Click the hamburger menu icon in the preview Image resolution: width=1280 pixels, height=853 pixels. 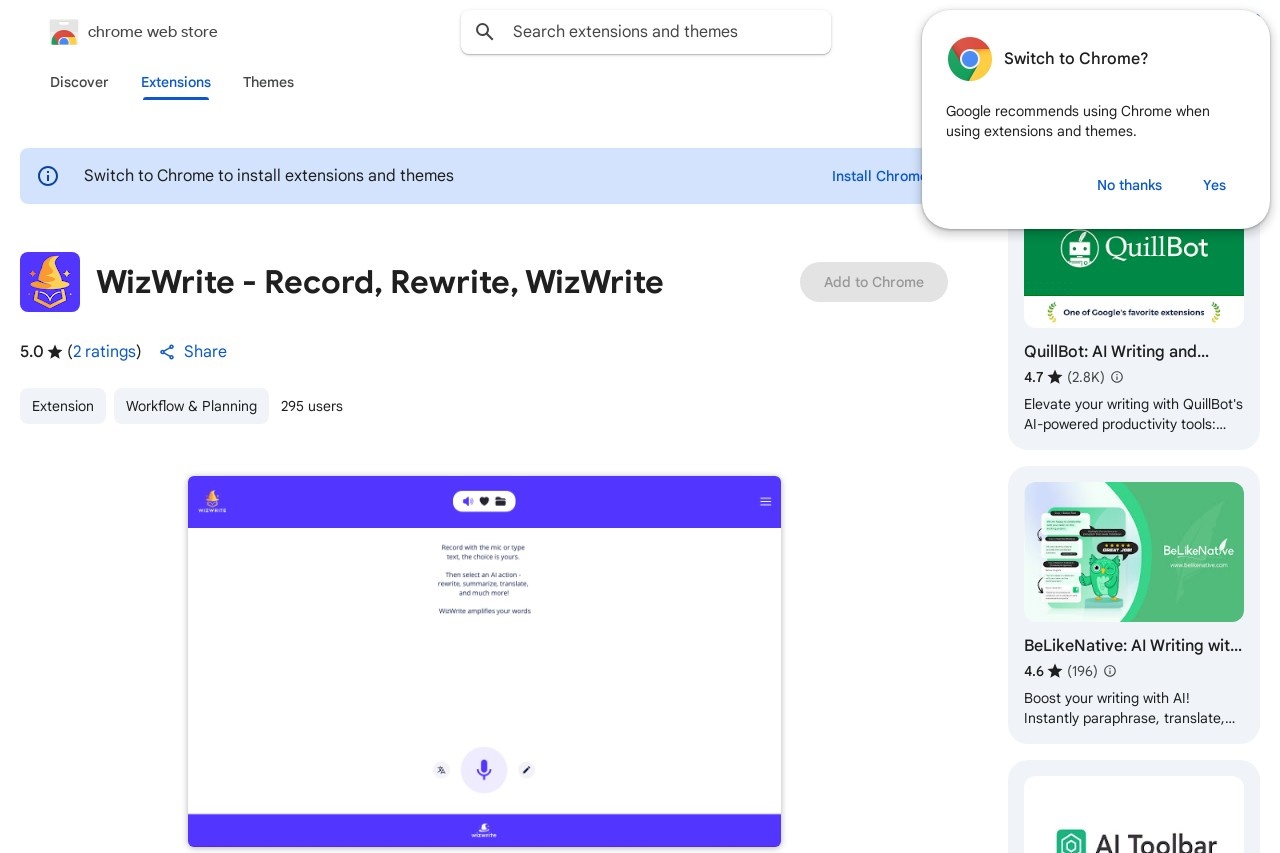765,502
